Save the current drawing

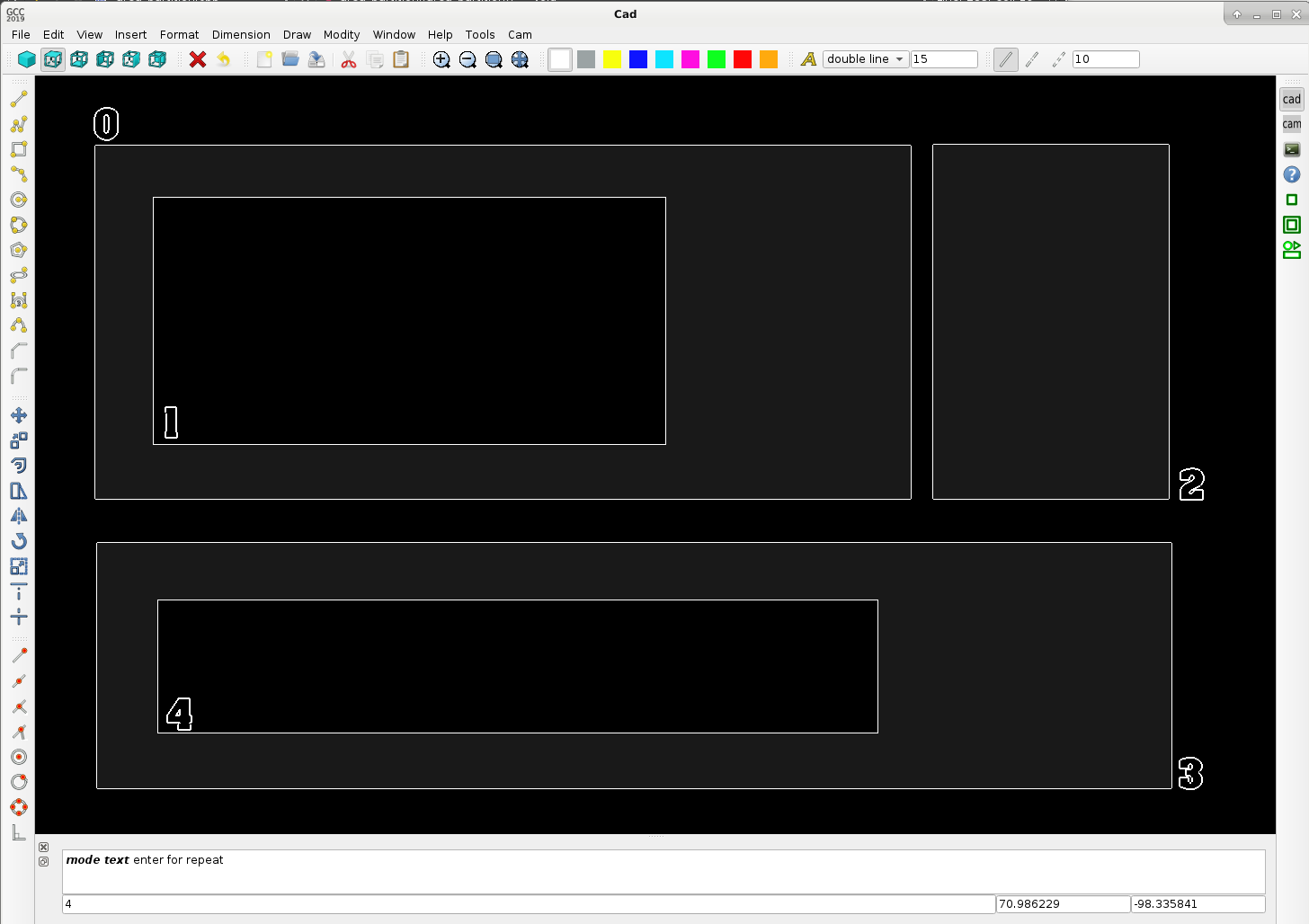coord(316,59)
